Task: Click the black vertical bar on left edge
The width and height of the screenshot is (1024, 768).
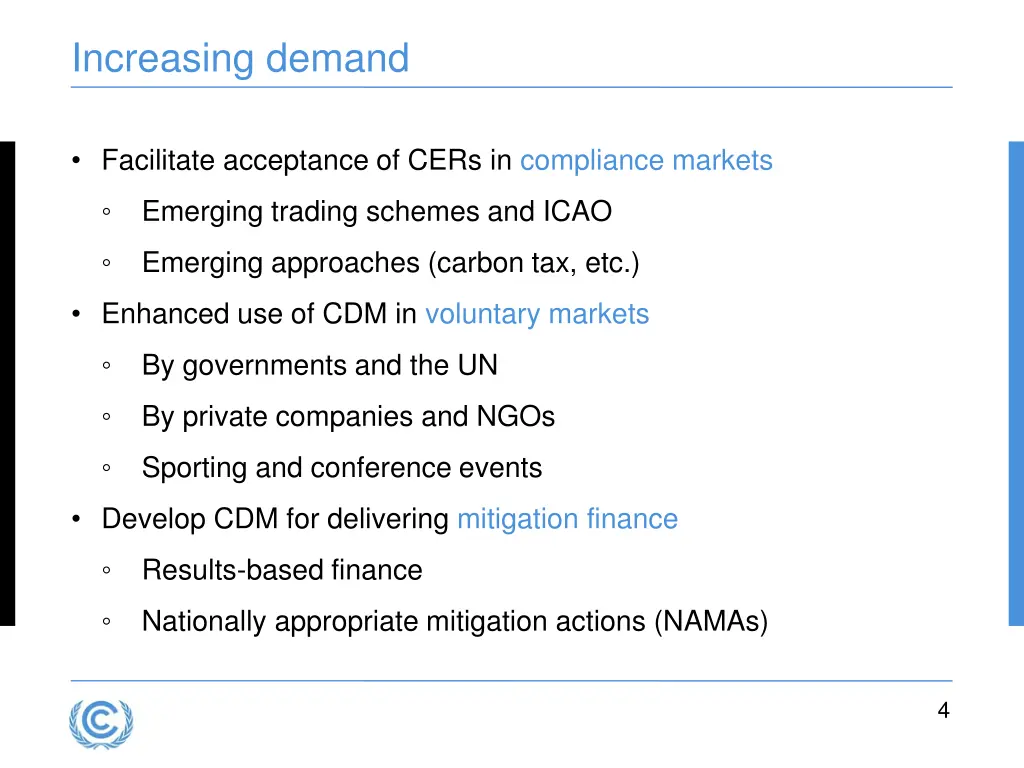Action: [x=7, y=383]
